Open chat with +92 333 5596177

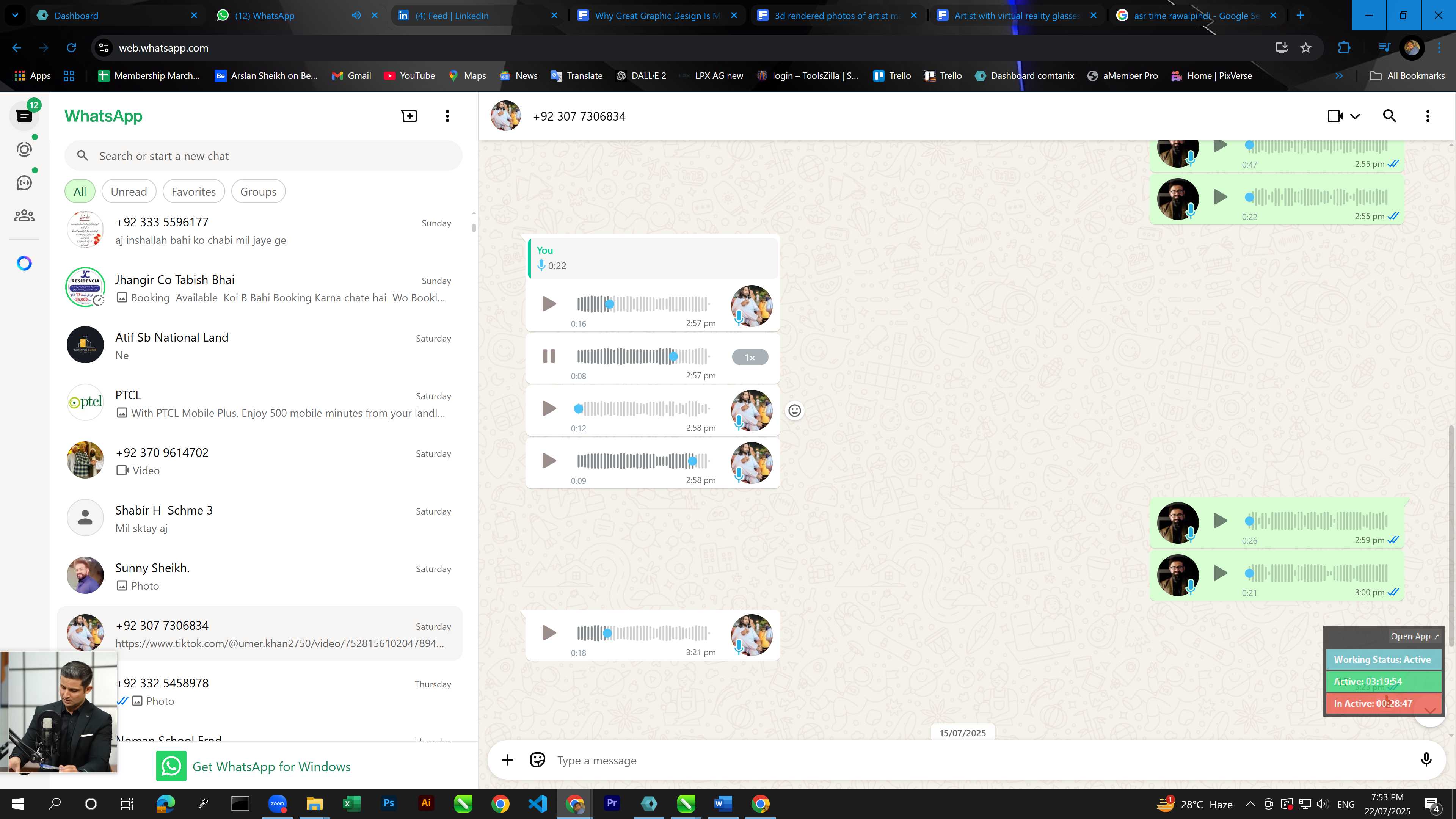click(x=260, y=231)
